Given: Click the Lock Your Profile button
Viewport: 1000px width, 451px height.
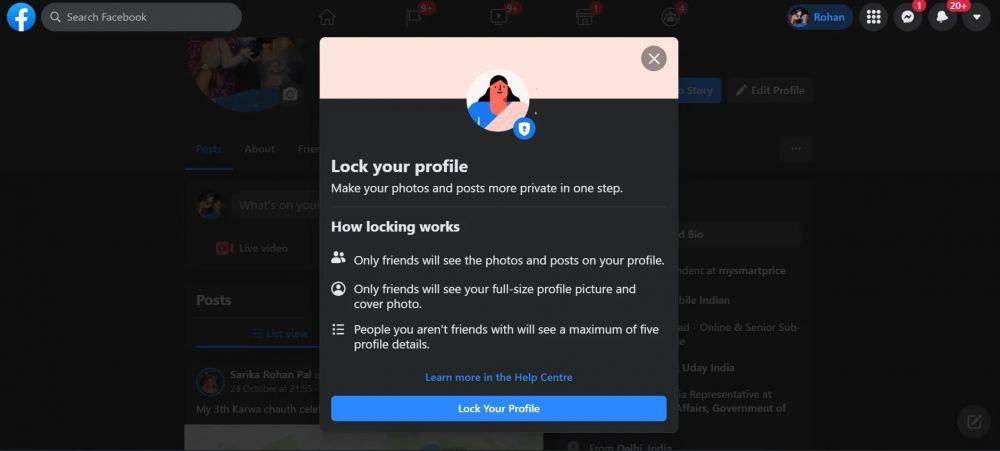Looking at the screenshot, I should point(499,408).
